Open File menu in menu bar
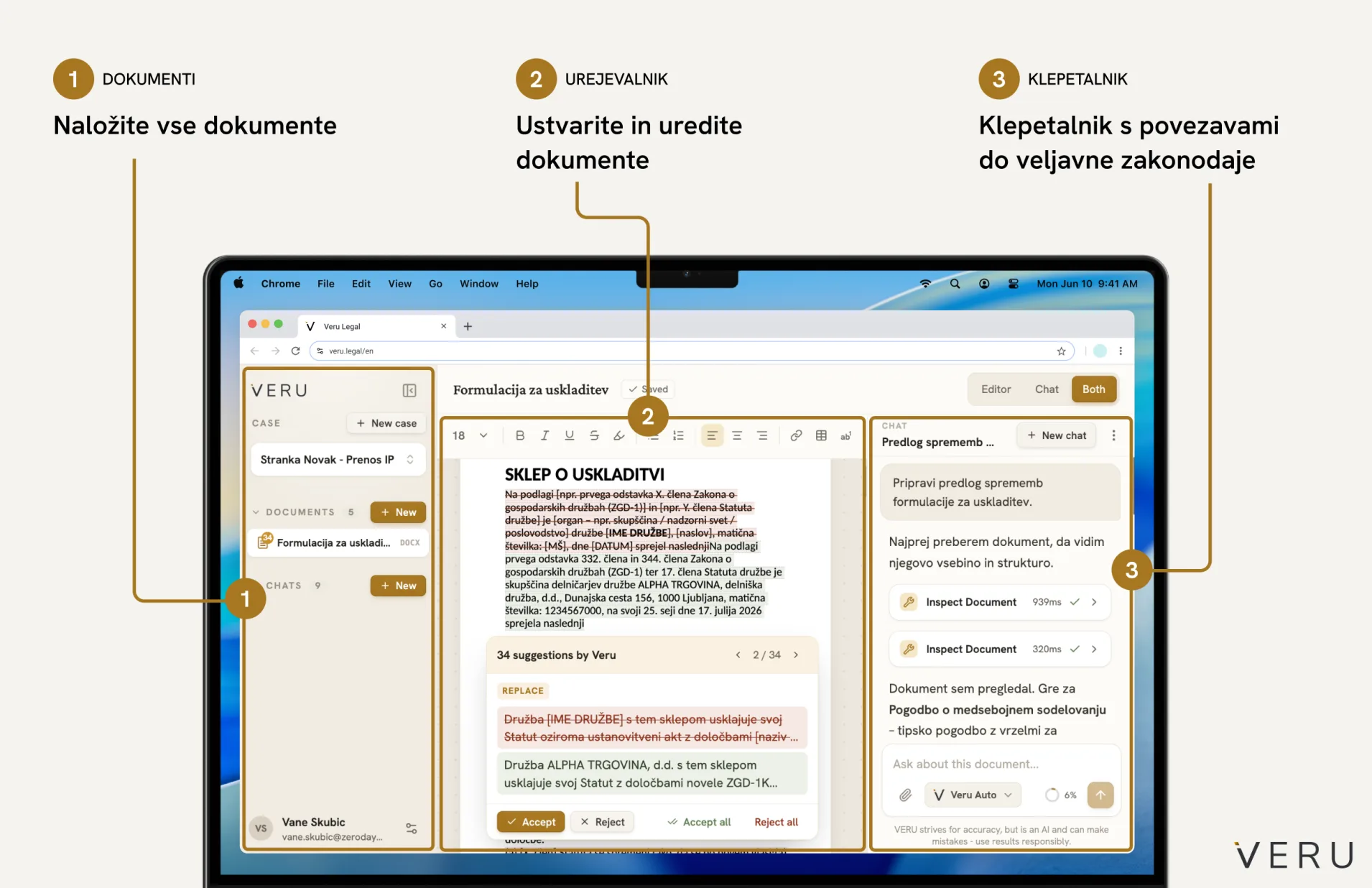 point(326,284)
